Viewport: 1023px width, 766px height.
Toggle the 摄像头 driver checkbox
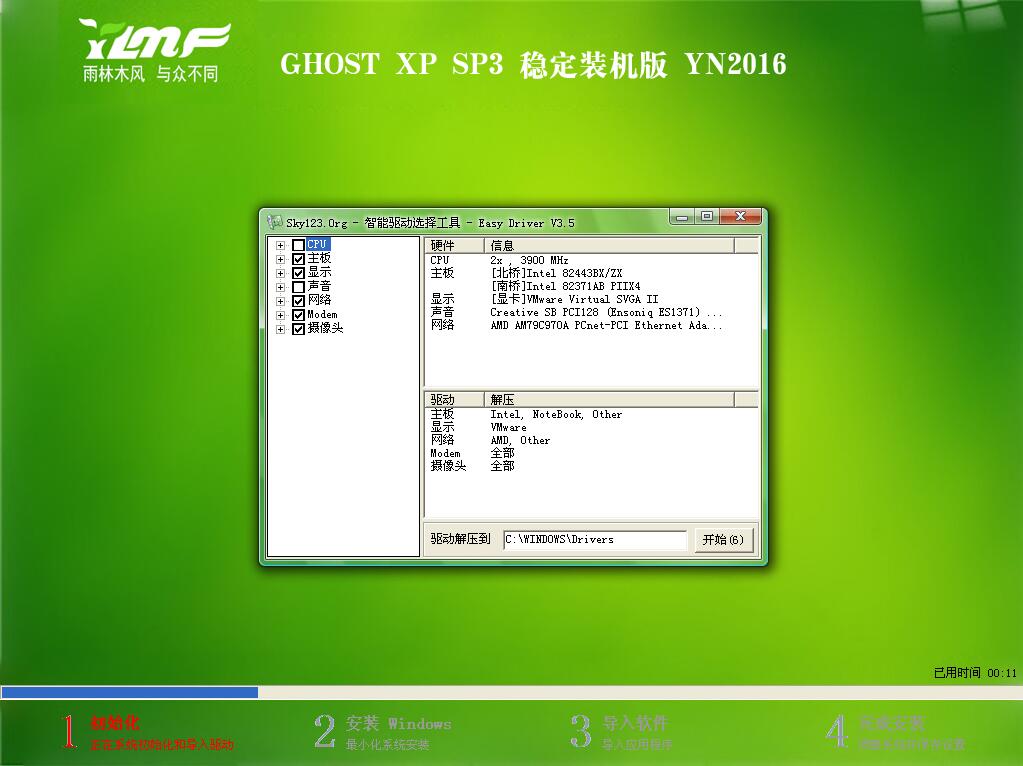pos(298,329)
